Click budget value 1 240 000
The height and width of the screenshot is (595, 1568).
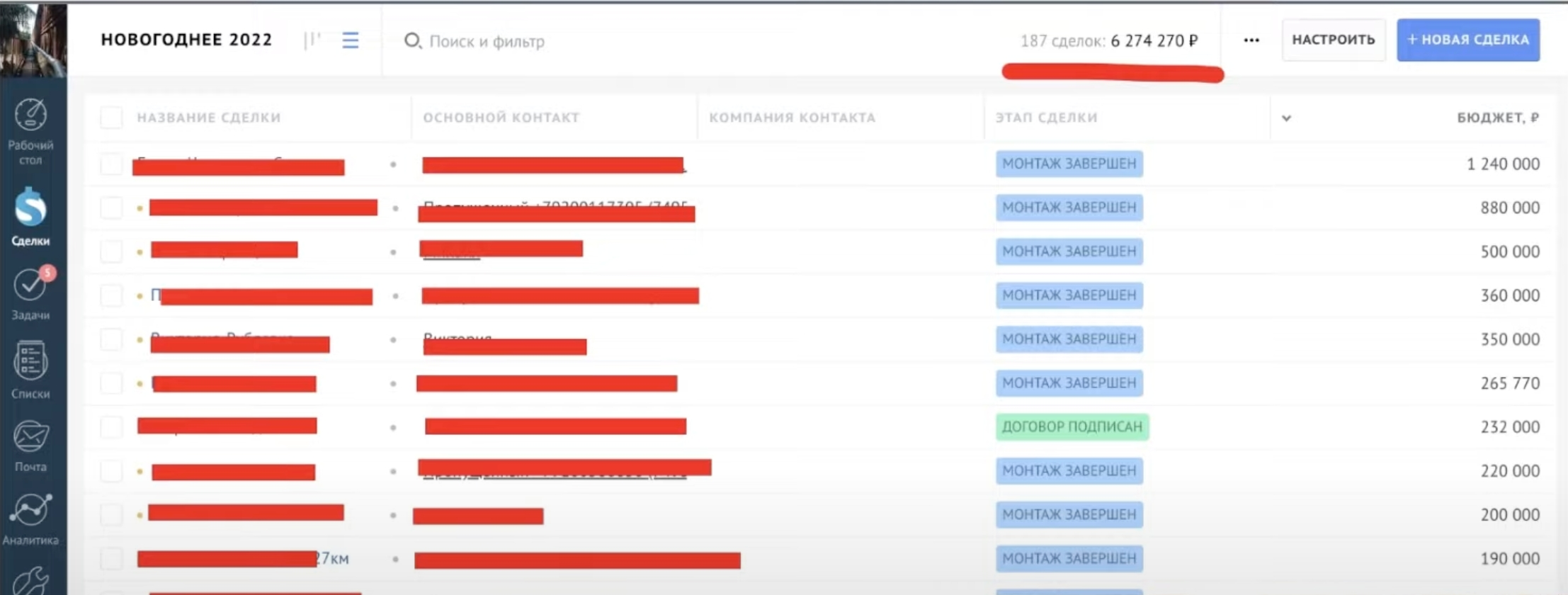click(x=1503, y=164)
